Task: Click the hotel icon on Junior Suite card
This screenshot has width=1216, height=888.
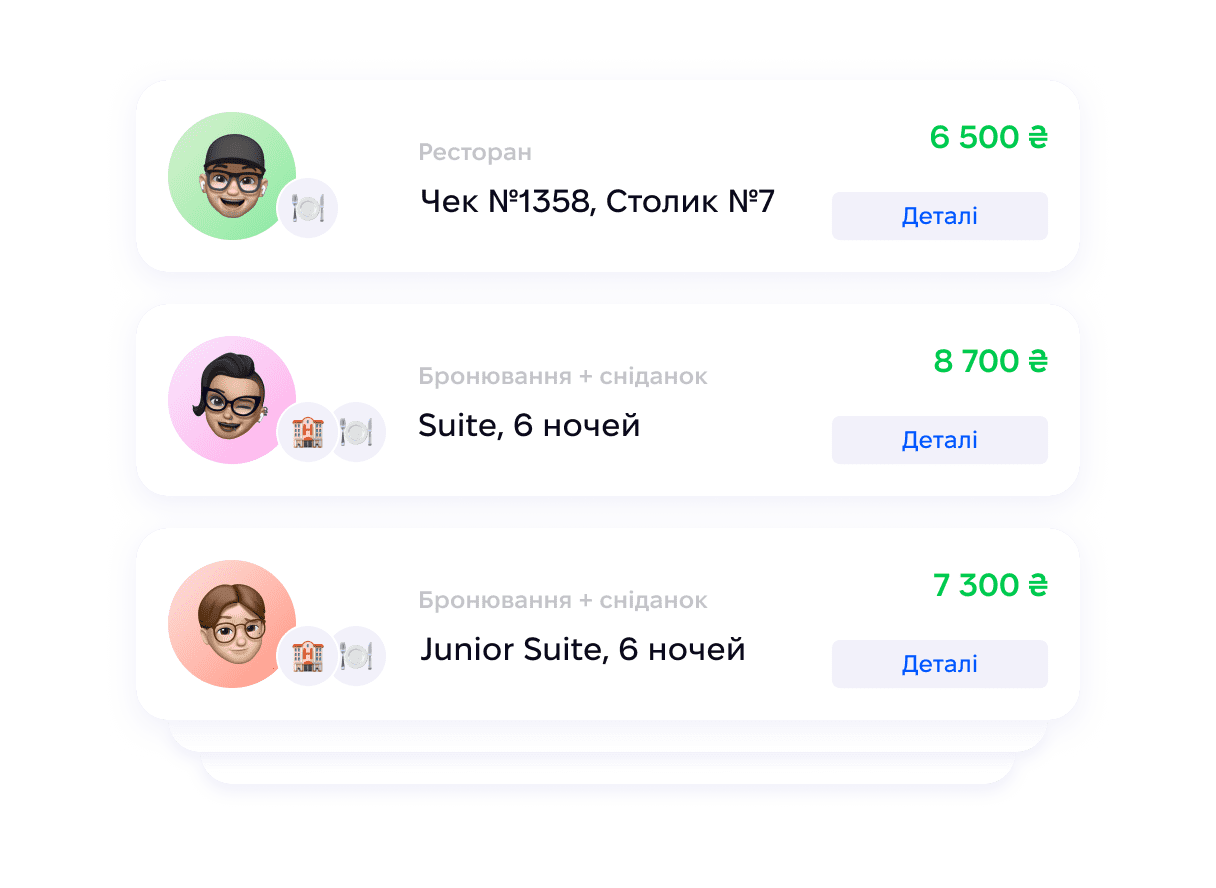Action: pos(307,656)
